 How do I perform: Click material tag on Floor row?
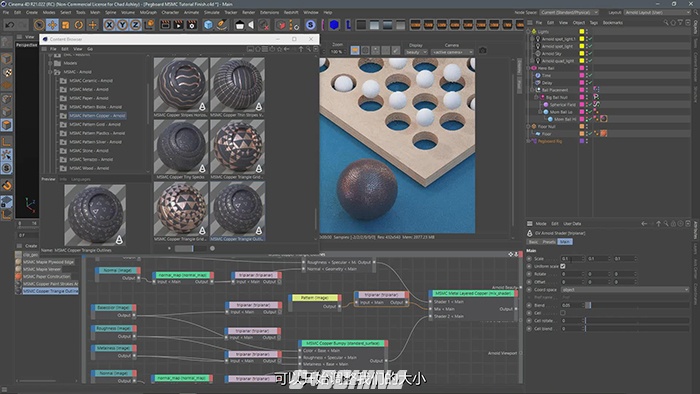click(x=604, y=133)
